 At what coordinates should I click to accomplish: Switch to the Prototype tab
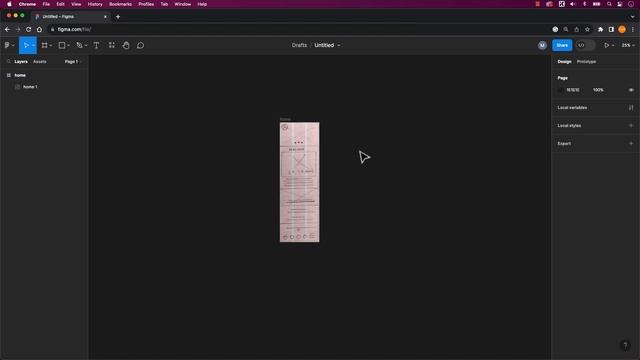coord(587,62)
